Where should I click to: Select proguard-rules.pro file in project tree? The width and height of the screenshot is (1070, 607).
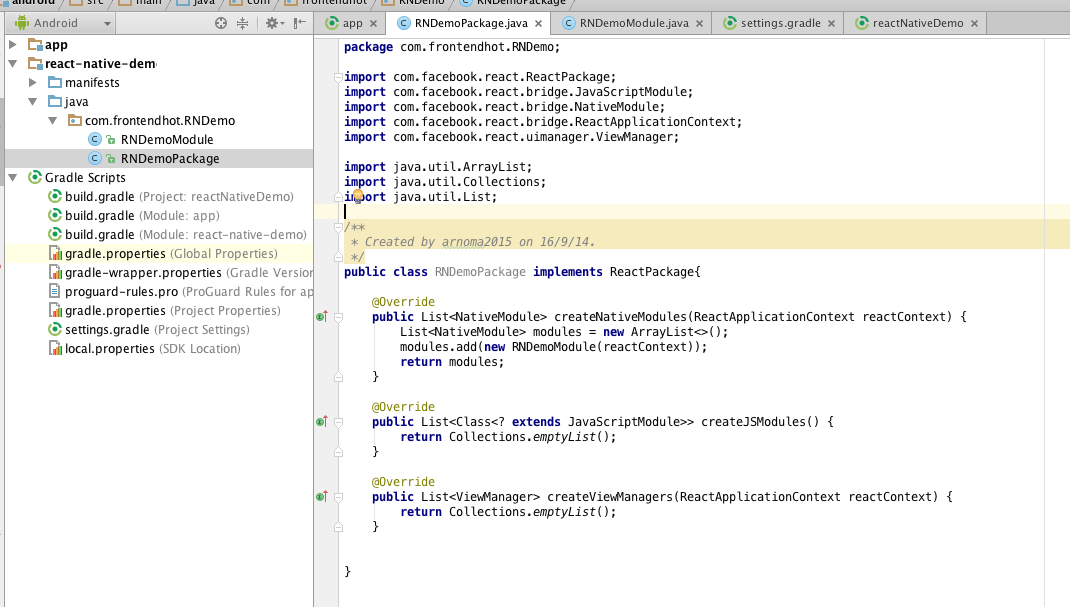pyautogui.click(x=121, y=292)
